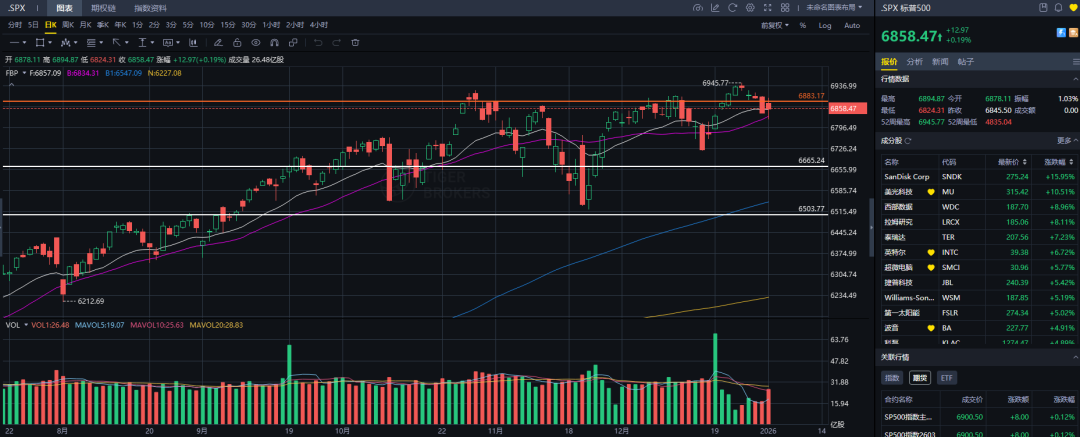
Task: Click the undo drawing arrow
Action: [x=316, y=42]
